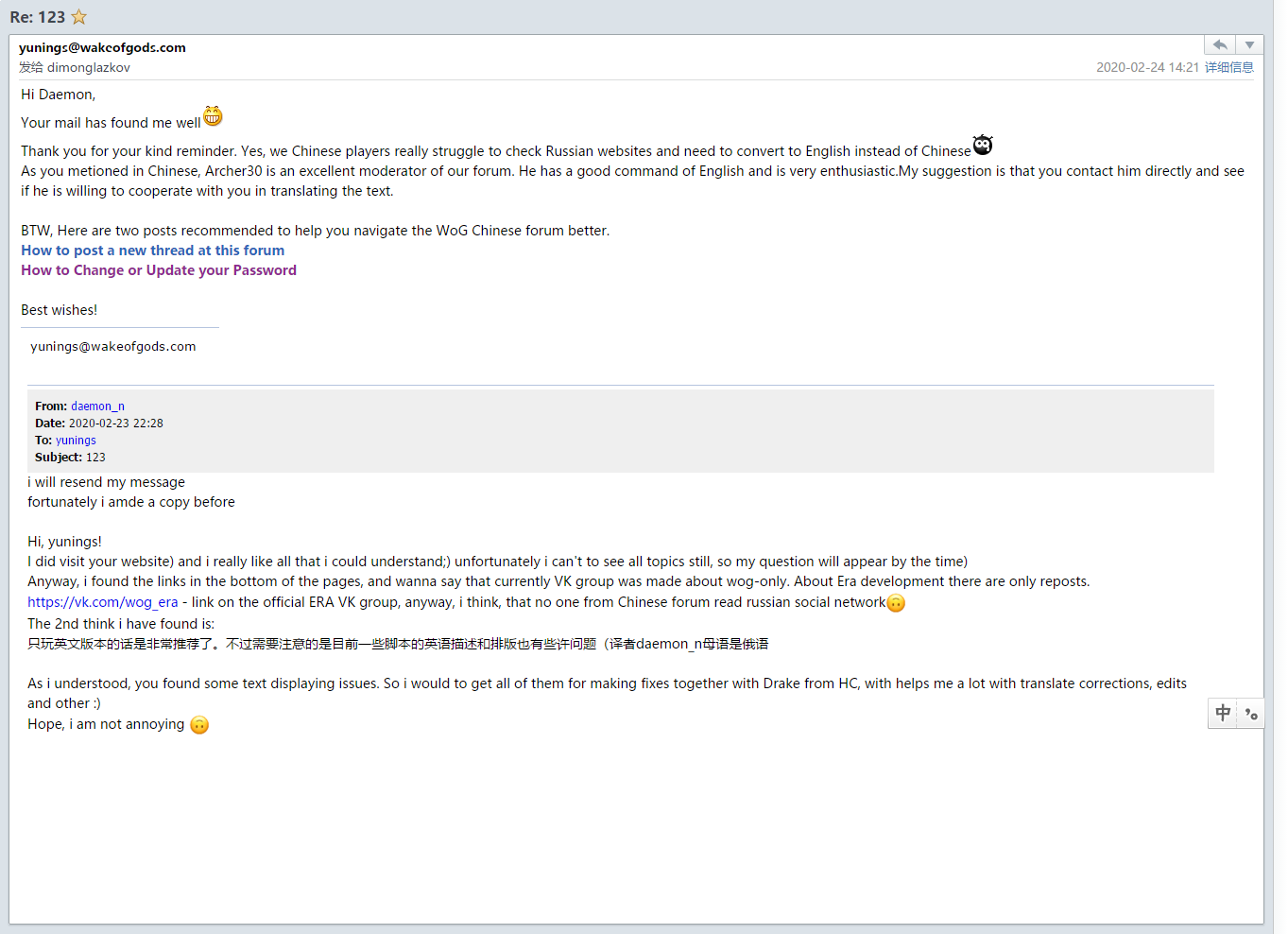Click the reply arrow button

[1220, 45]
